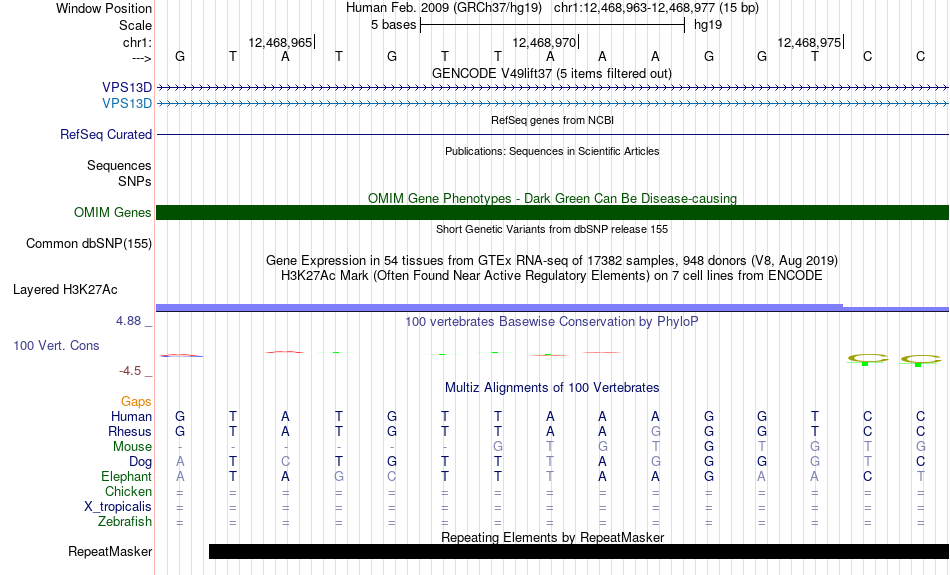Image resolution: width=950 pixels, height=575 pixels.
Task: Click the pale grey G in the Rhesus row
Action: [656, 431]
